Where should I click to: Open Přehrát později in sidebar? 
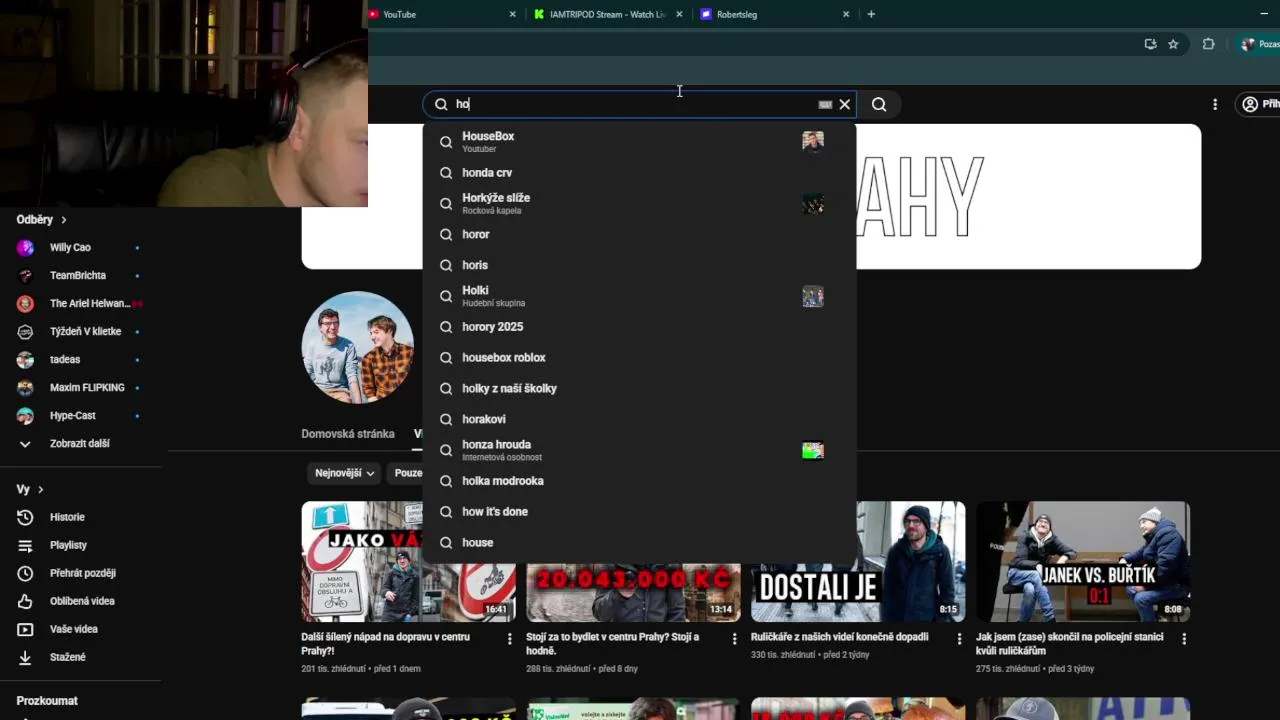pos(80,573)
